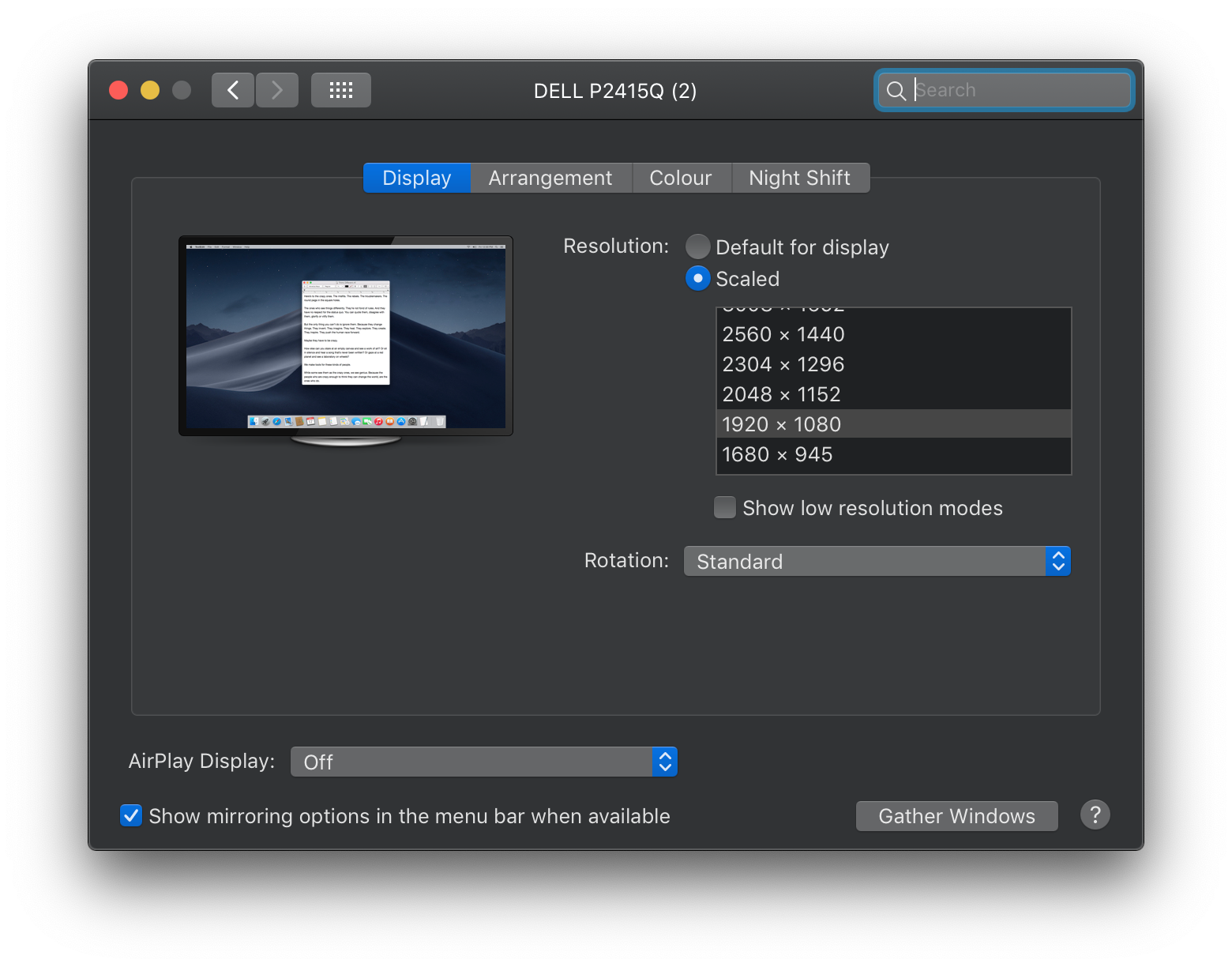Untick Show mirroring options in menu bar
The height and width of the screenshot is (967, 1232).
(x=131, y=815)
